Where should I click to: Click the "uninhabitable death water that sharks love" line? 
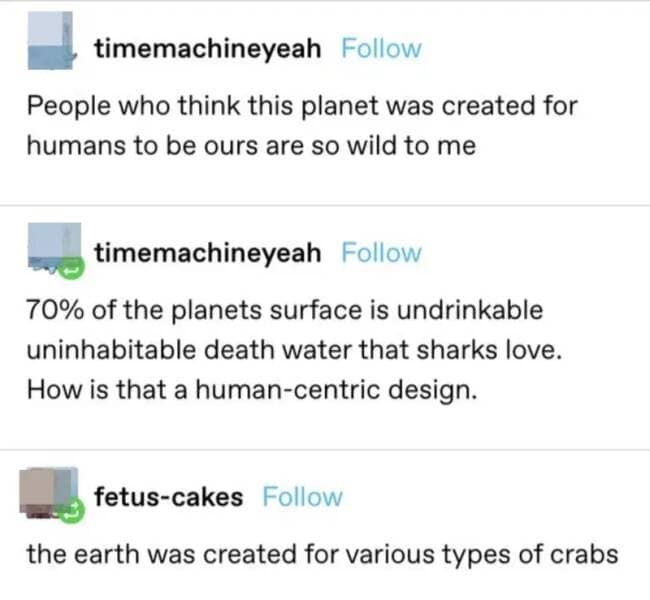coord(298,350)
